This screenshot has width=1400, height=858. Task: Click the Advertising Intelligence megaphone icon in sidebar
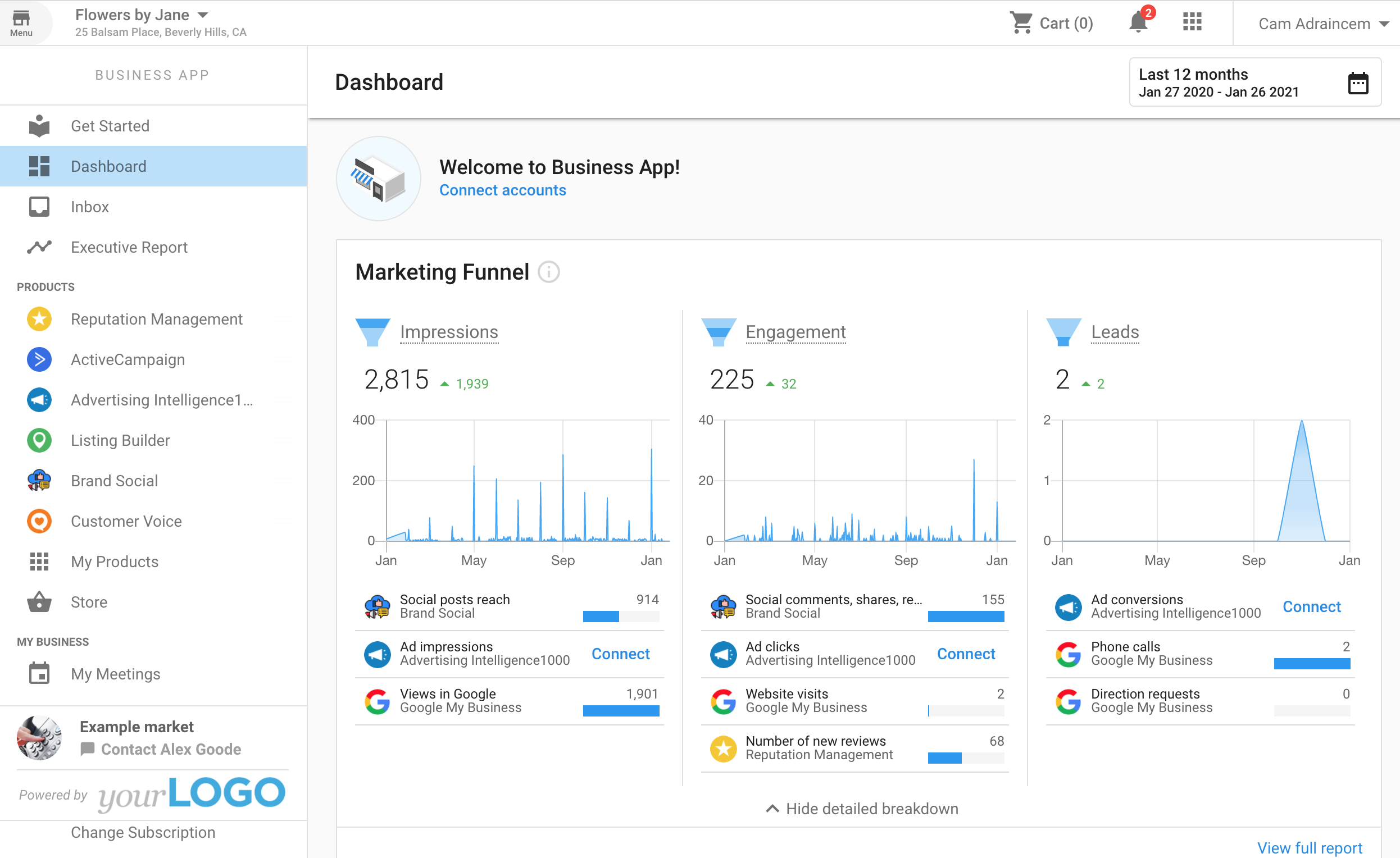coord(39,400)
